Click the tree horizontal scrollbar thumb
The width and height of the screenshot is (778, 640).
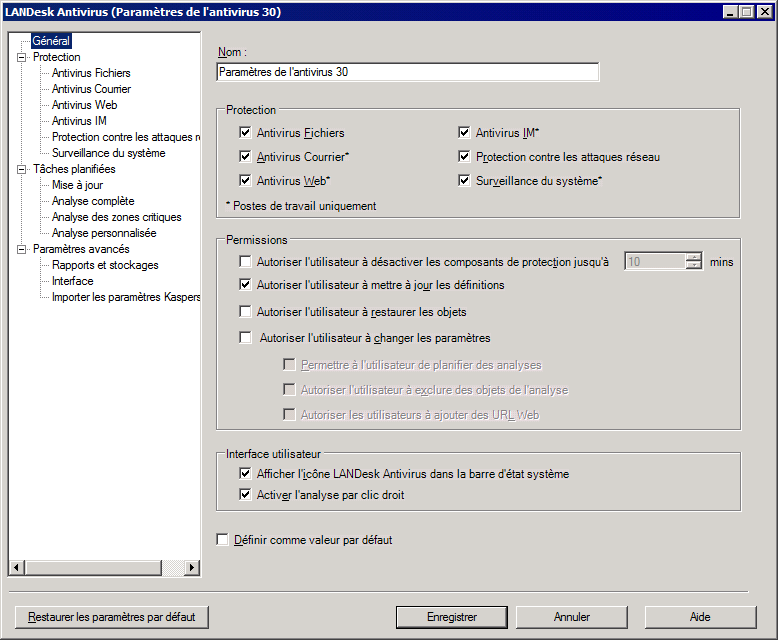click(93, 567)
